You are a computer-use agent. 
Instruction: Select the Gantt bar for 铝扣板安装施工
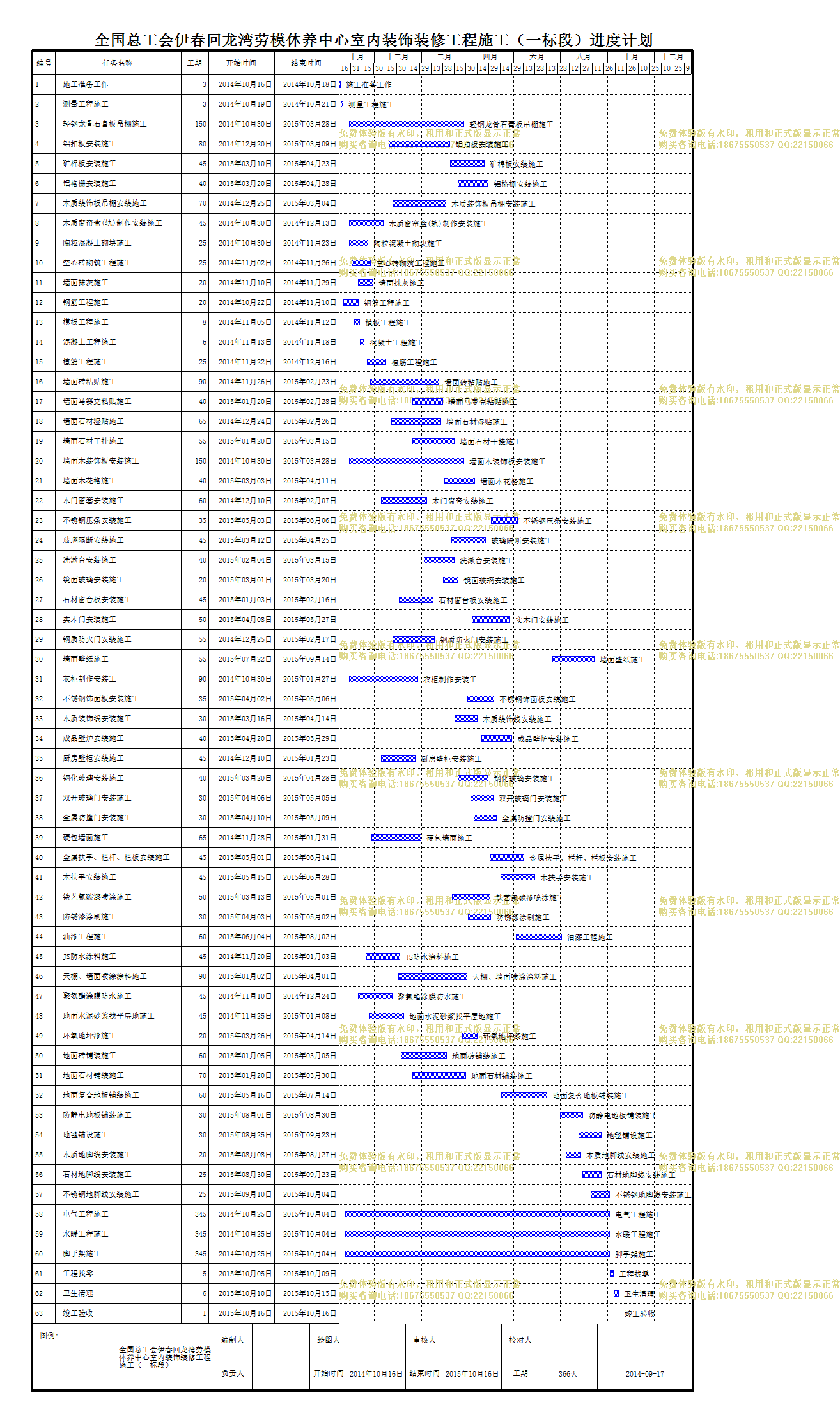click(x=419, y=144)
